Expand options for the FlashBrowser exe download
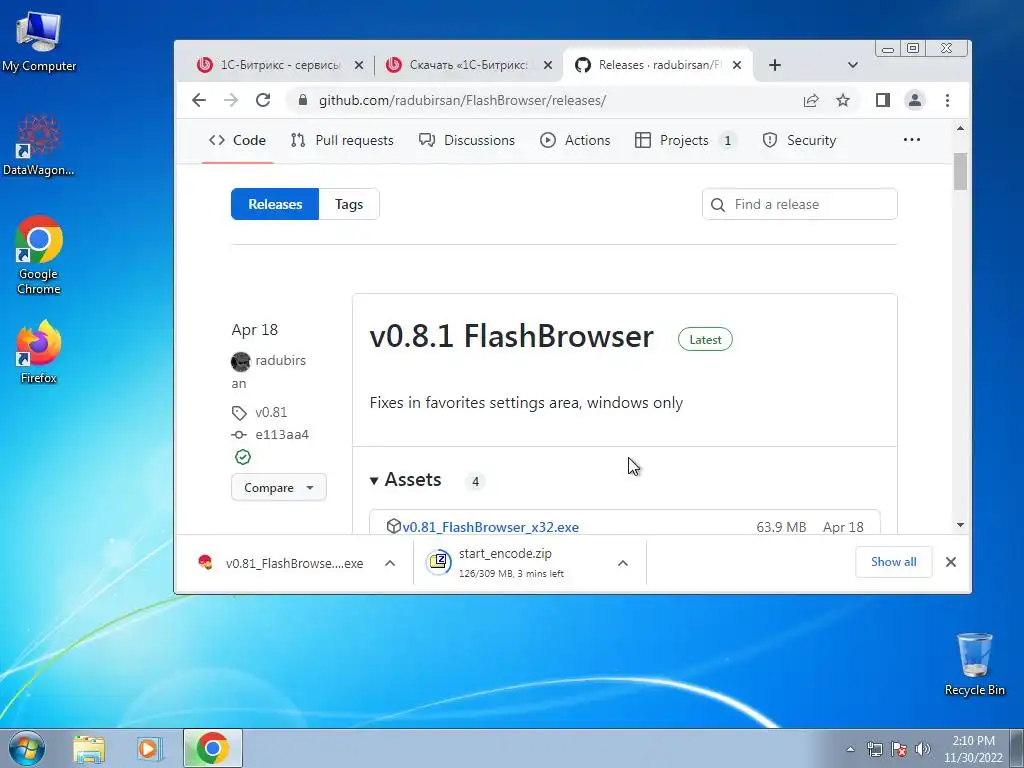This screenshot has width=1024, height=768. [390, 563]
